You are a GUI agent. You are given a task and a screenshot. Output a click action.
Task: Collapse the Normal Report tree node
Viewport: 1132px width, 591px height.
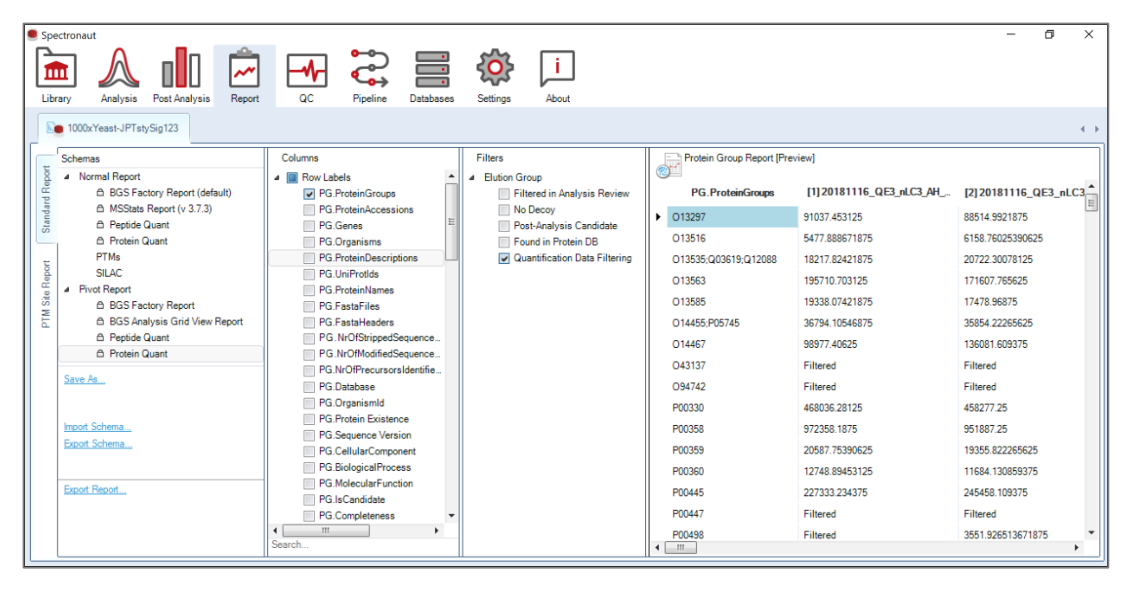coord(67,177)
